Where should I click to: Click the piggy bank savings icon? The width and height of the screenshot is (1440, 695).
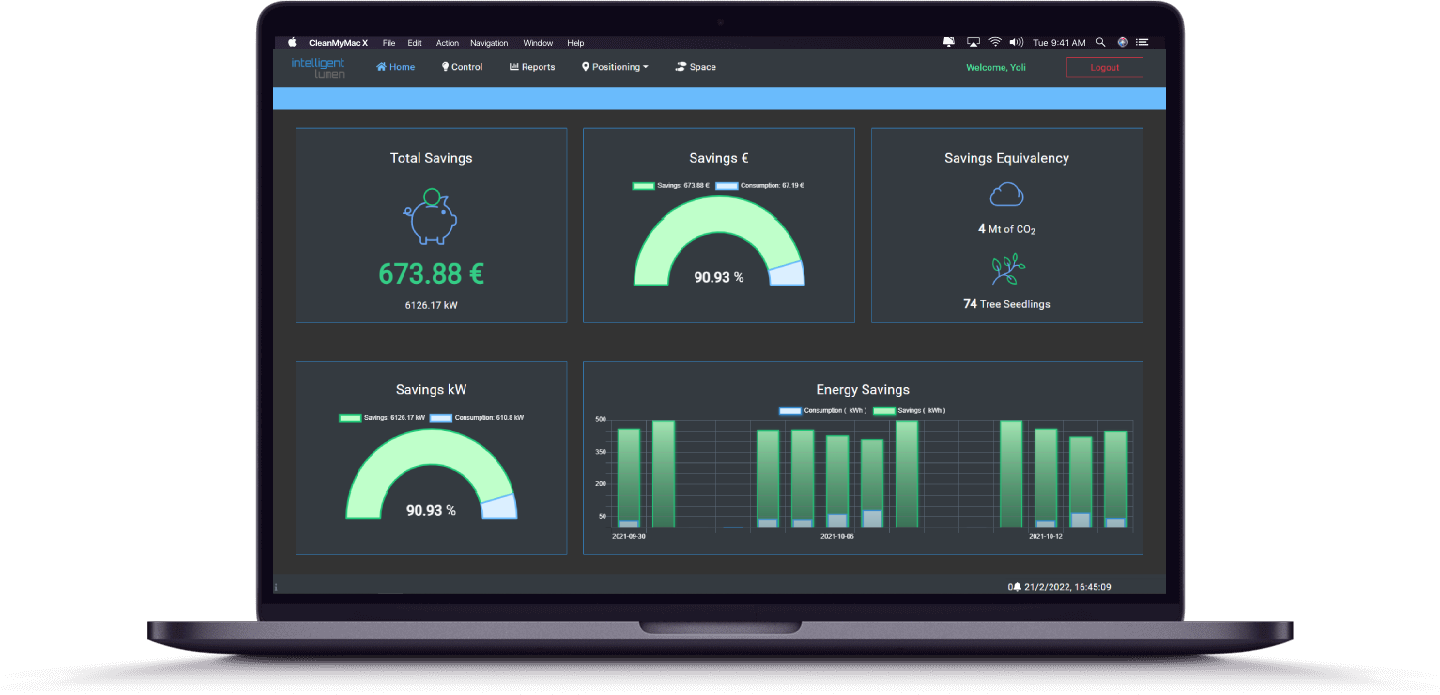[430, 217]
